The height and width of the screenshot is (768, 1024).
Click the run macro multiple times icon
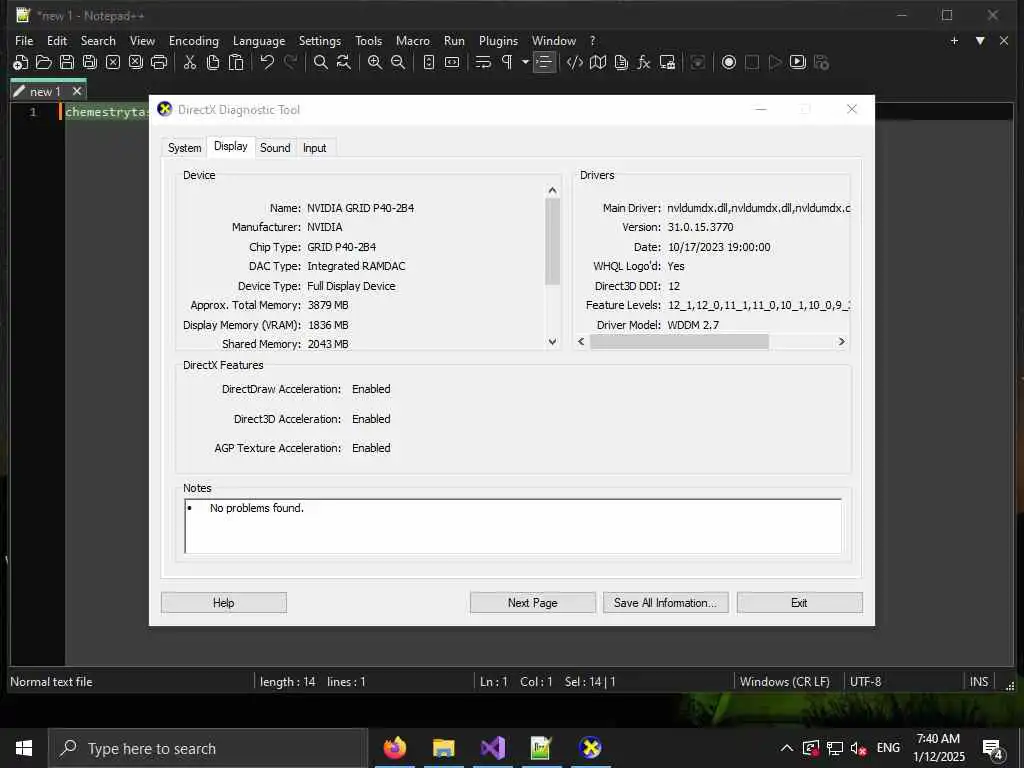(798, 63)
